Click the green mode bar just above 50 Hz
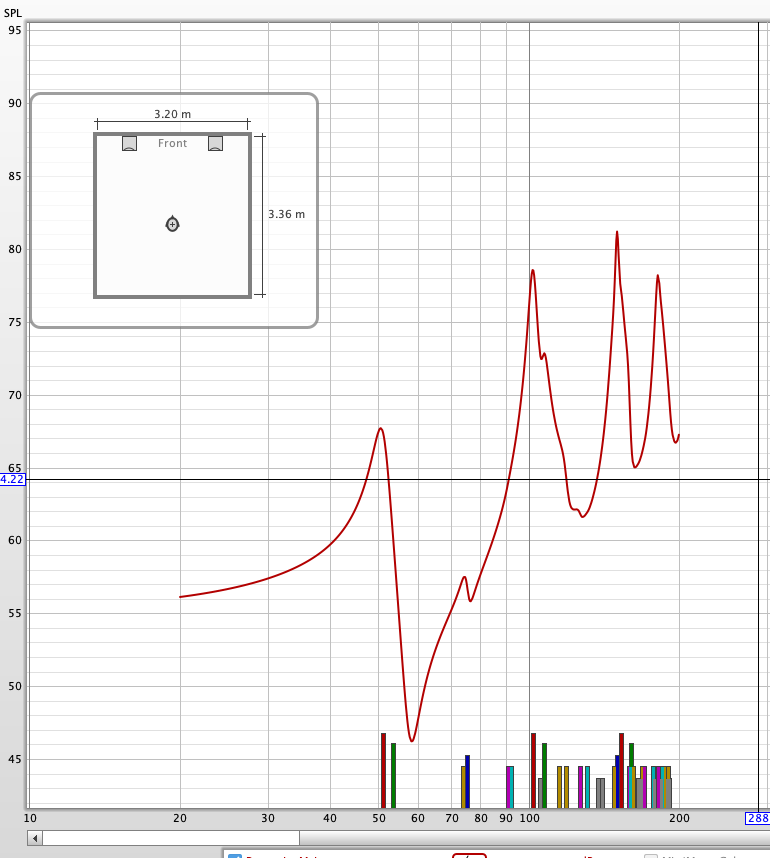This screenshot has width=770, height=858. (394, 775)
